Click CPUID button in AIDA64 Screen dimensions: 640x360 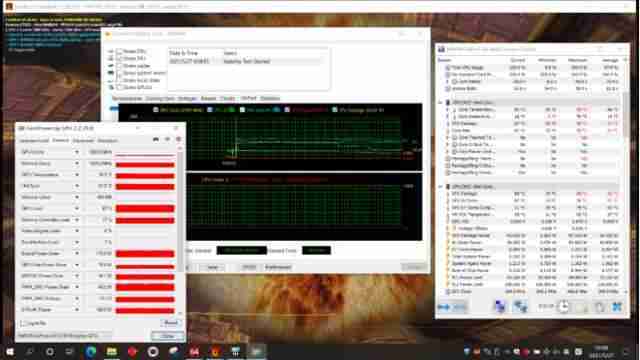click(249, 267)
